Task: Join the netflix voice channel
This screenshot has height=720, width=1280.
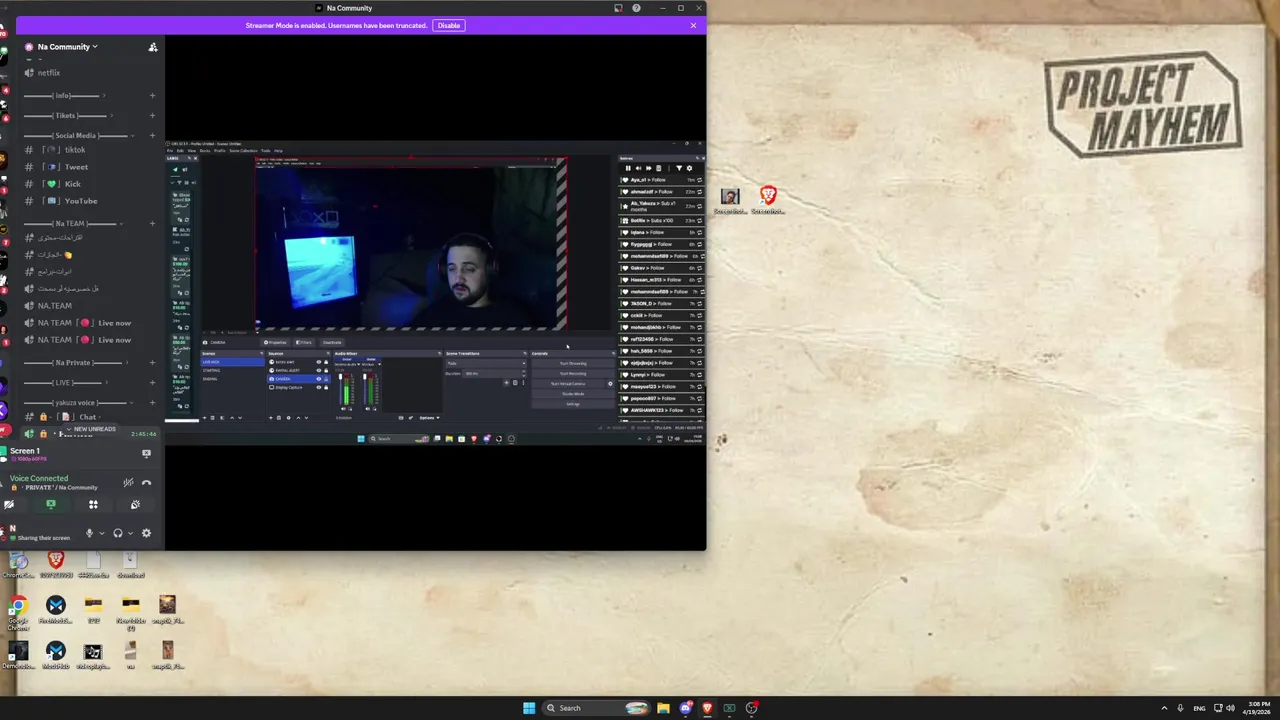Action: point(48,73)
